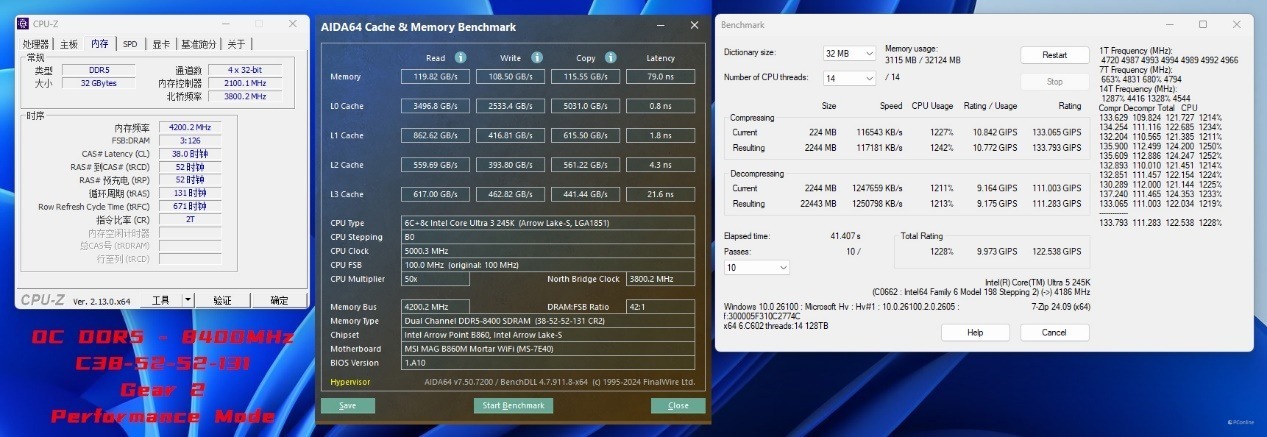Click the tRFC 671 value in CPU-Z

click(189, 206)
